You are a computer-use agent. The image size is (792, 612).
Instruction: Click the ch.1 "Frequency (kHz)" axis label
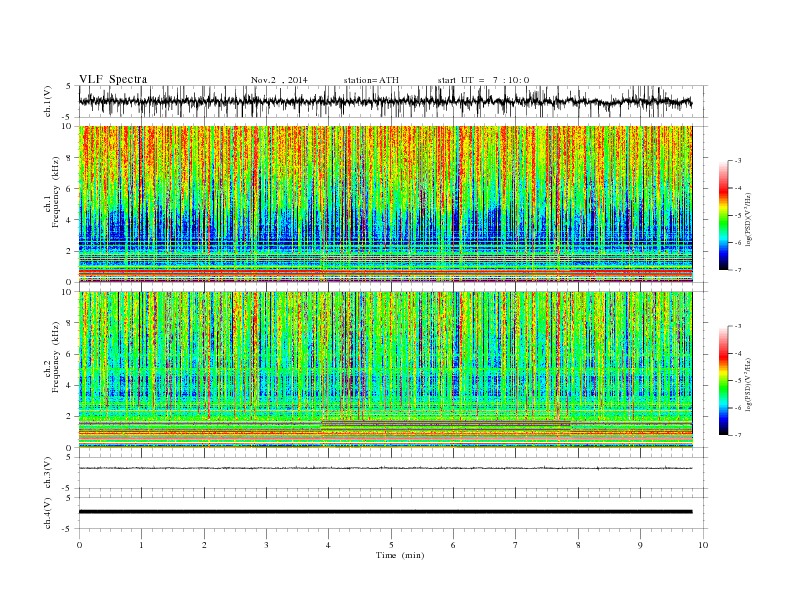click(x=55, y=192)
